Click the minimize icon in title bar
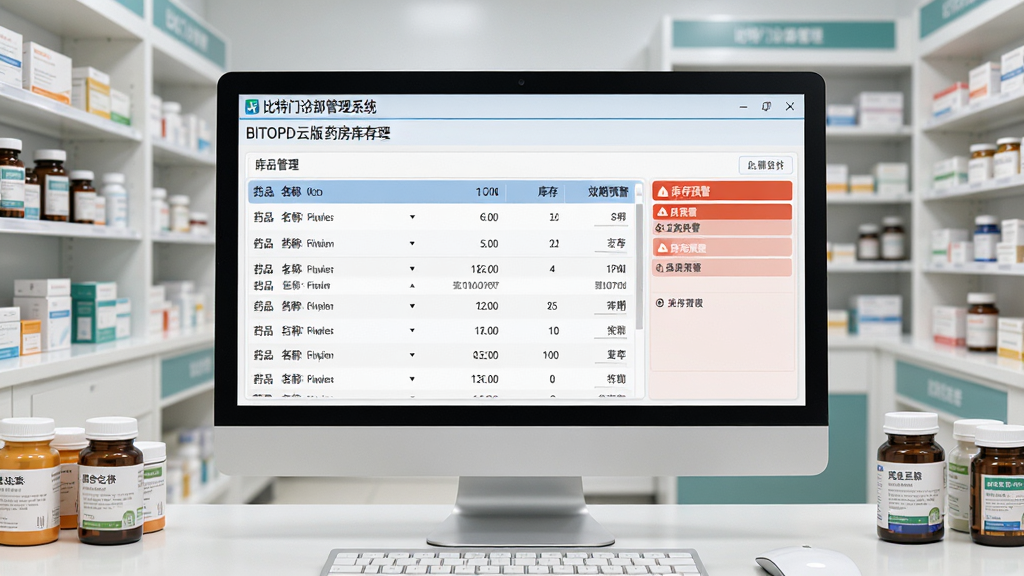1024x576 pixels. (743, 106)
